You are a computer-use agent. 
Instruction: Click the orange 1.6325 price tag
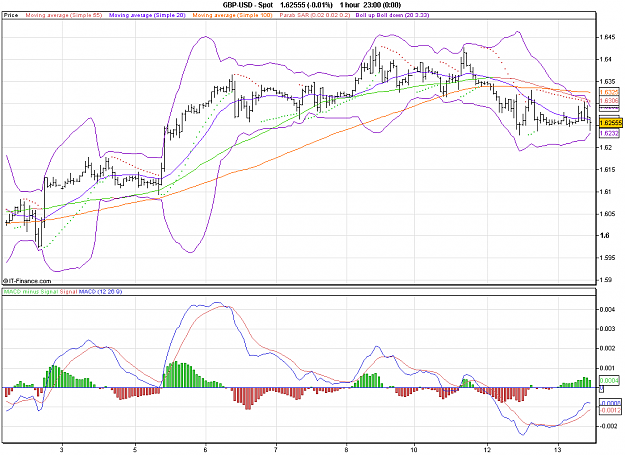click(609, 92)
